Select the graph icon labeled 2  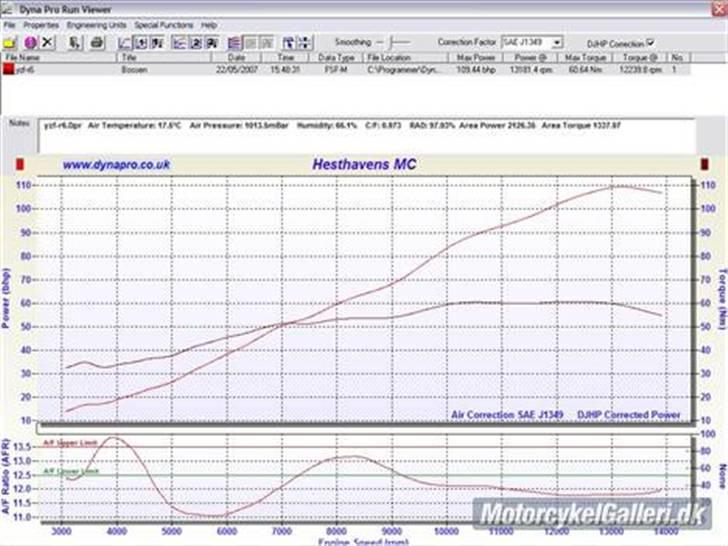point(195,43)
